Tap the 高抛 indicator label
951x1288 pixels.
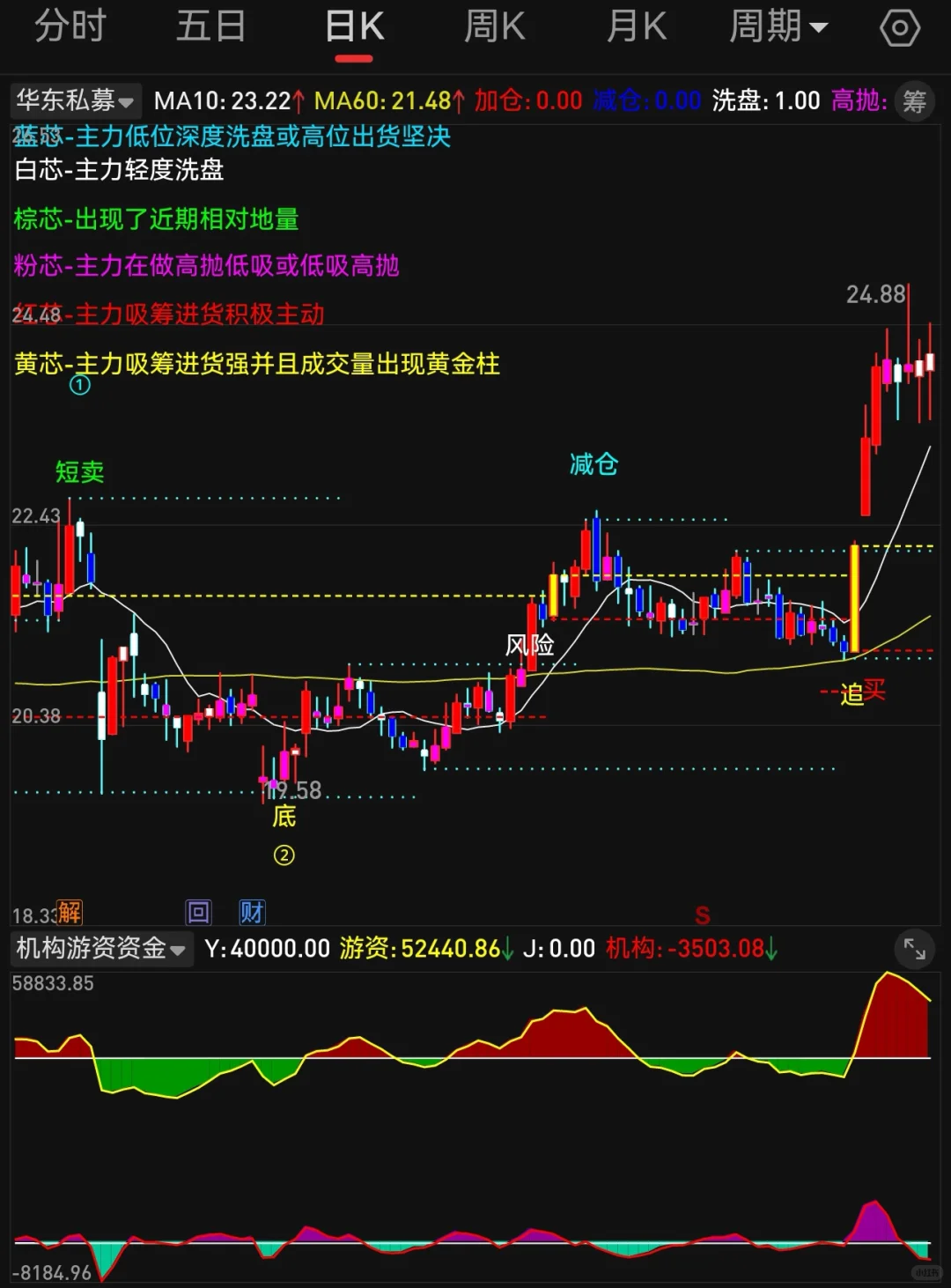coord(859,101)
